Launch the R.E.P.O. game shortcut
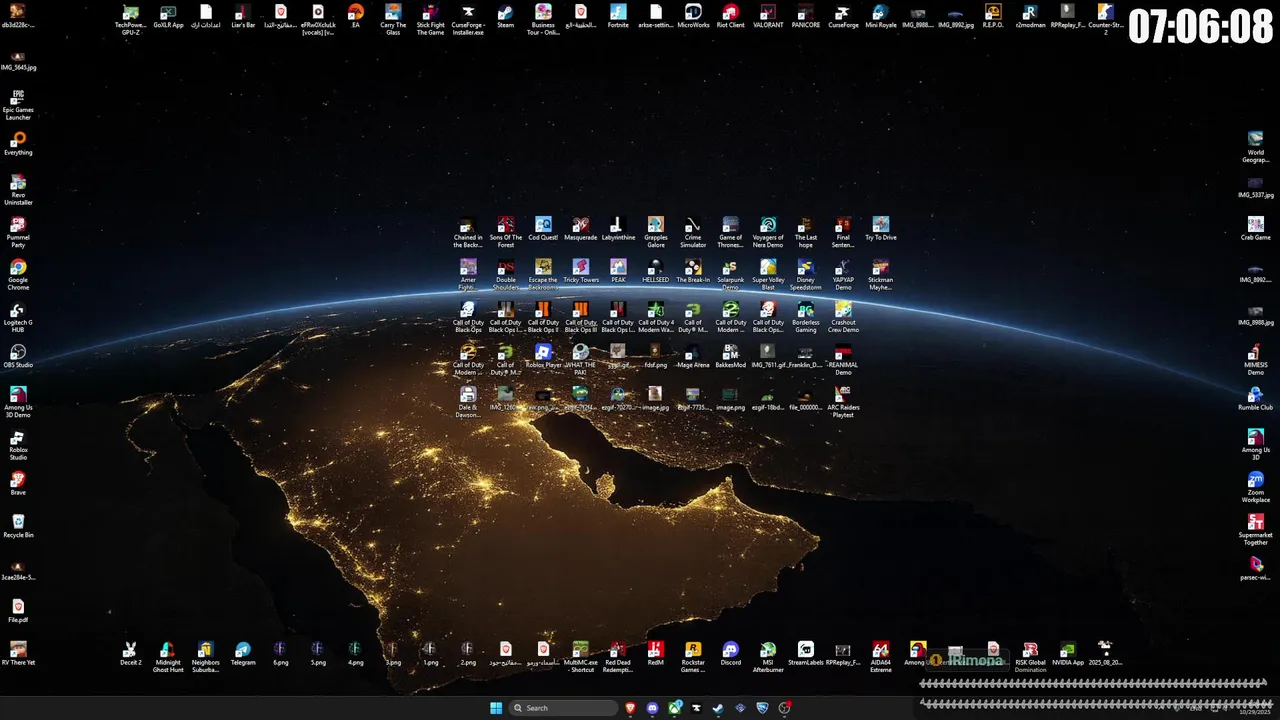The width and height of the screenshot is (1280, 720). pyautogui.click(x=993, y=16)
